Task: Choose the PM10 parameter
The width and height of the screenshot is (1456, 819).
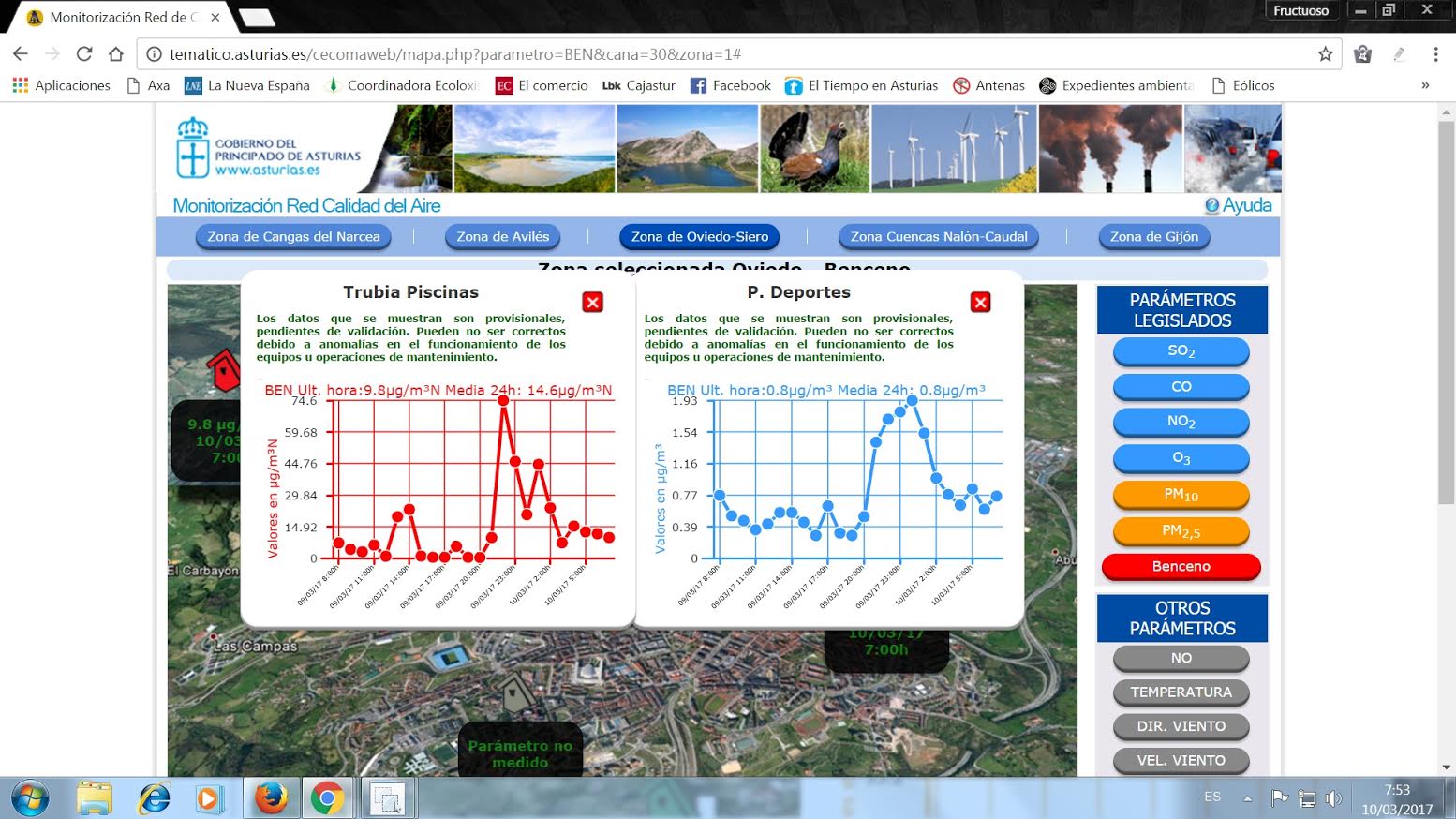Action: click(1181, 495)
